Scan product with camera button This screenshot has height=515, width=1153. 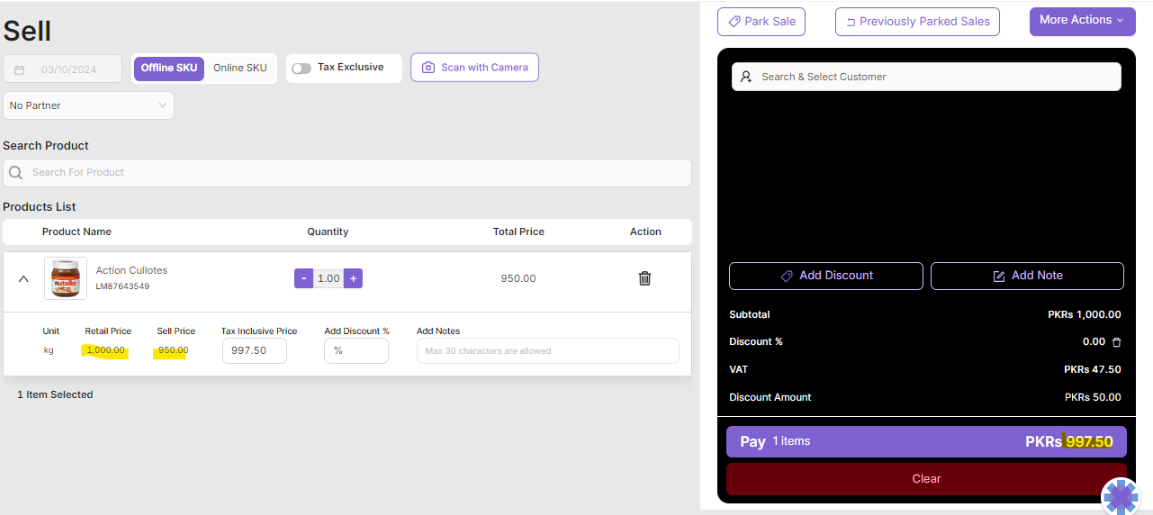click(x=475, y=67)
